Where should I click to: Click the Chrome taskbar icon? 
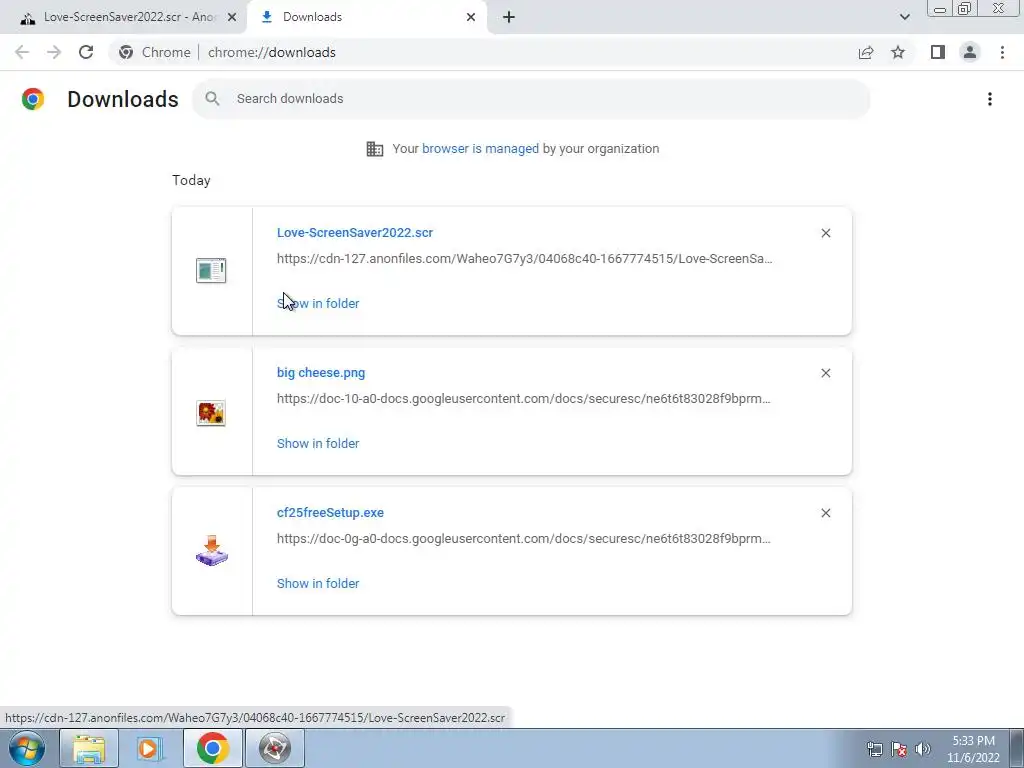(212, 748)
